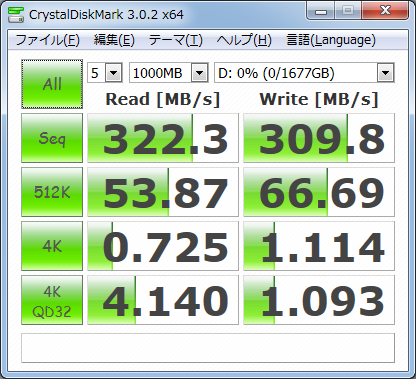Start the Seq sequential test
This screenshot has height=379, width=416.
tap(52, 138)
